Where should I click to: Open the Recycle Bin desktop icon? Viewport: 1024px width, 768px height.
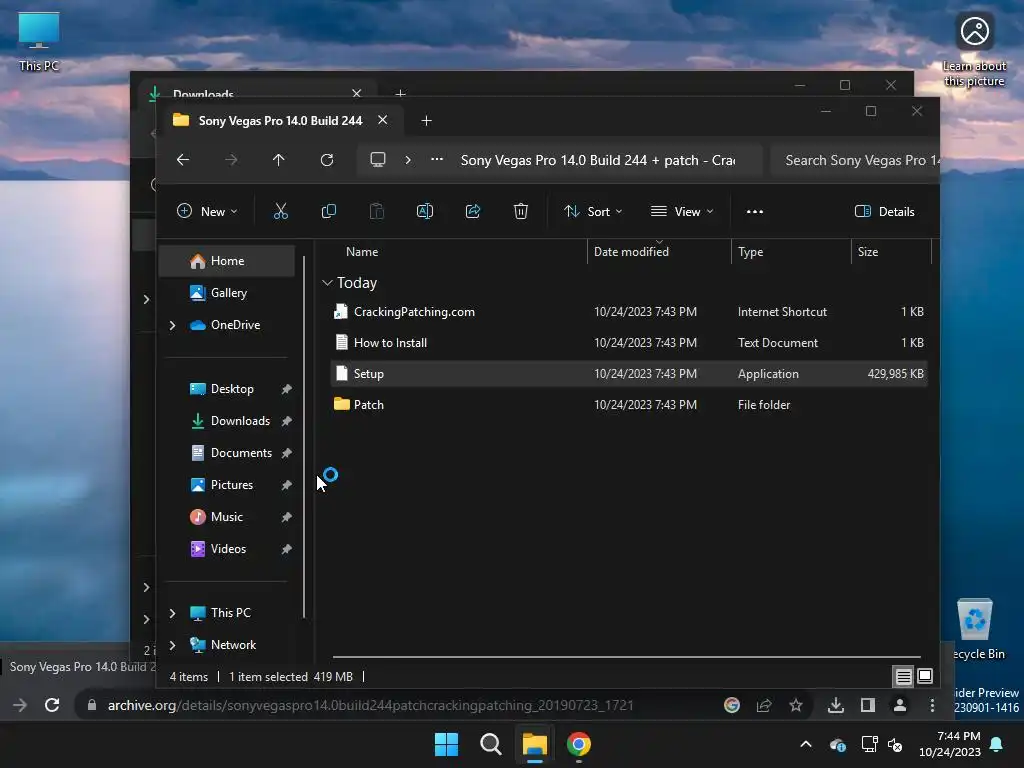click(976, 629)
